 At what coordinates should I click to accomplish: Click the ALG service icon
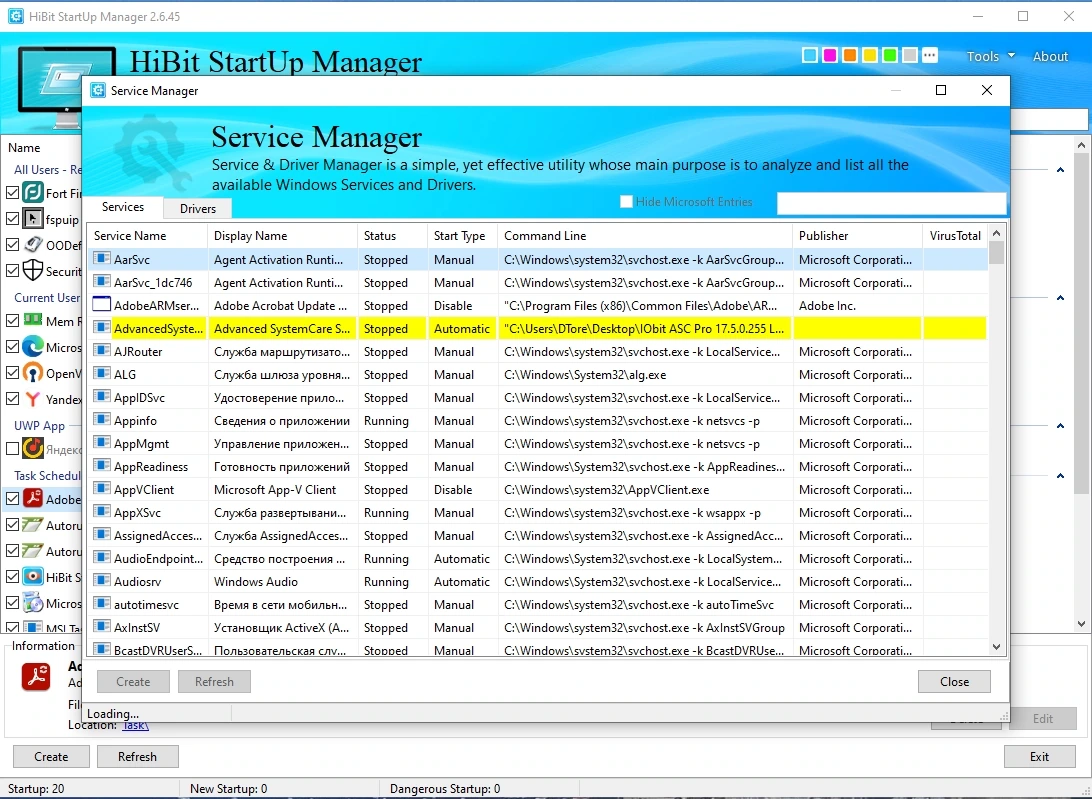click(102, 374)
